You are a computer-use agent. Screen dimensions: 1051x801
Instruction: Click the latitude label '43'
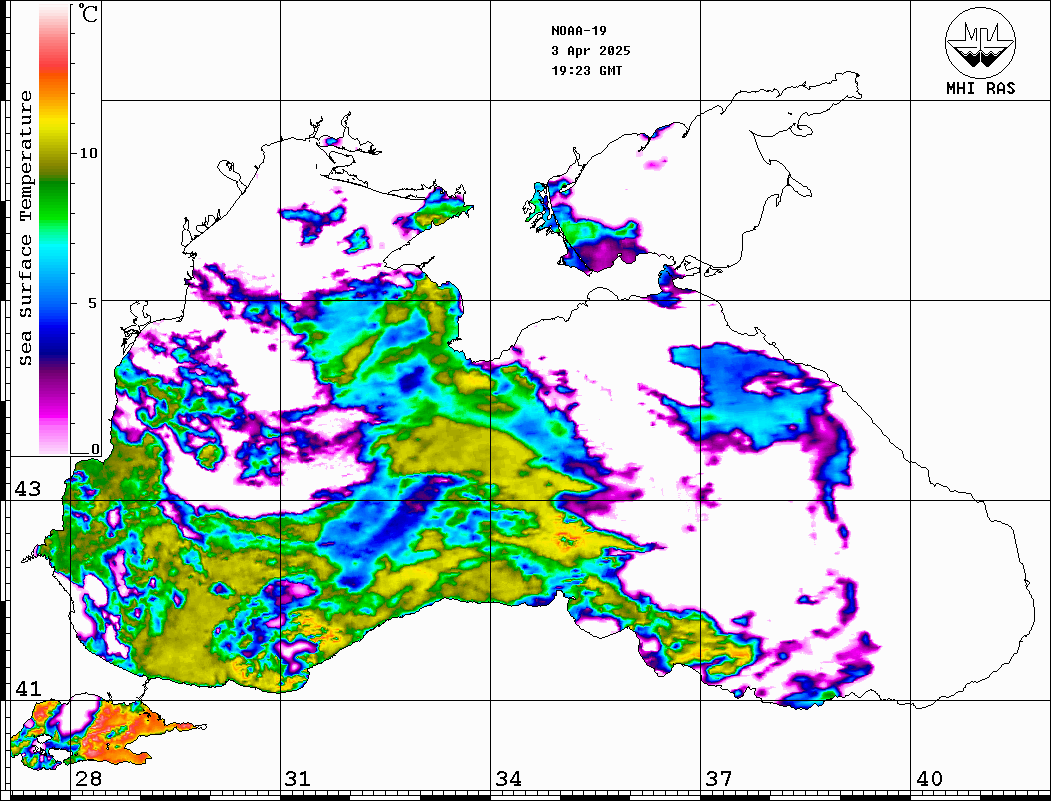click(28, 489)
